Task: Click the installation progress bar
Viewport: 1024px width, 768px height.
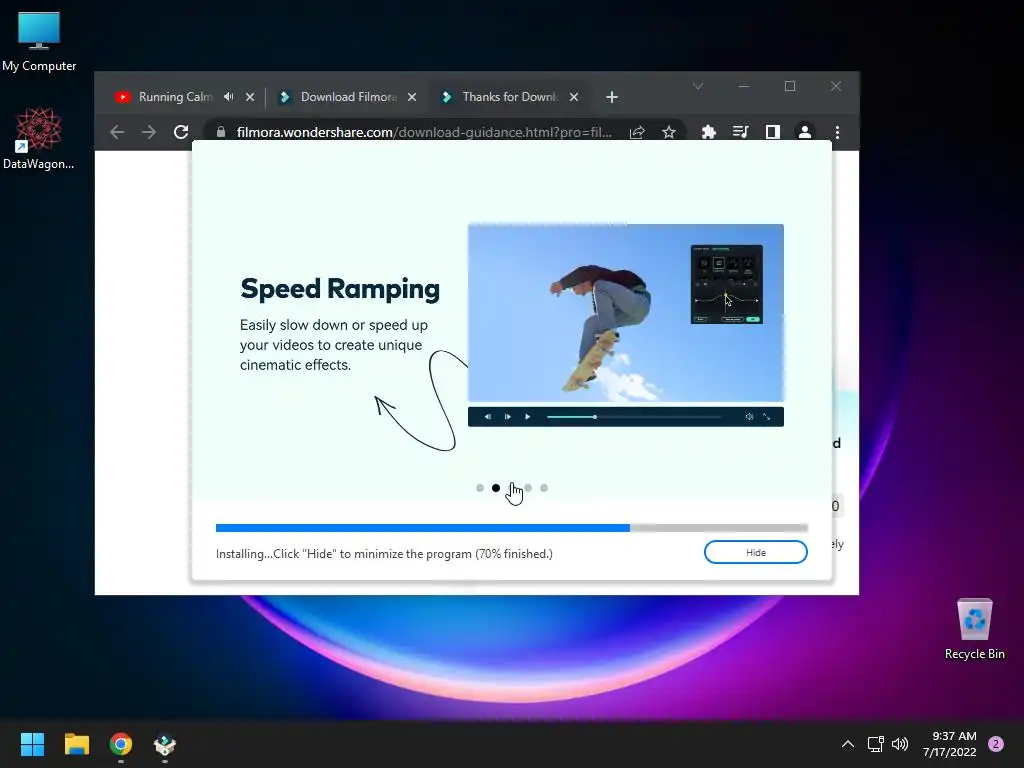Action: [511, 528]
